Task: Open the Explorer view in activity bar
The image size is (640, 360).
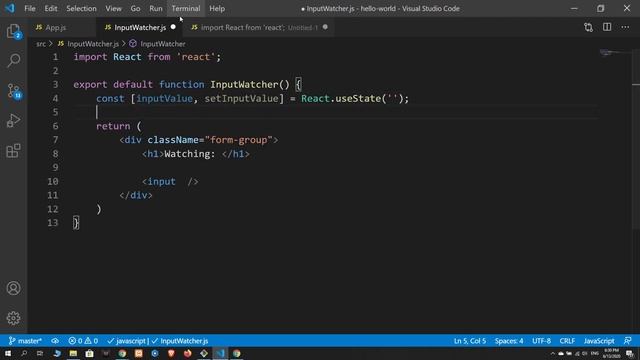Action: point(13,32)
